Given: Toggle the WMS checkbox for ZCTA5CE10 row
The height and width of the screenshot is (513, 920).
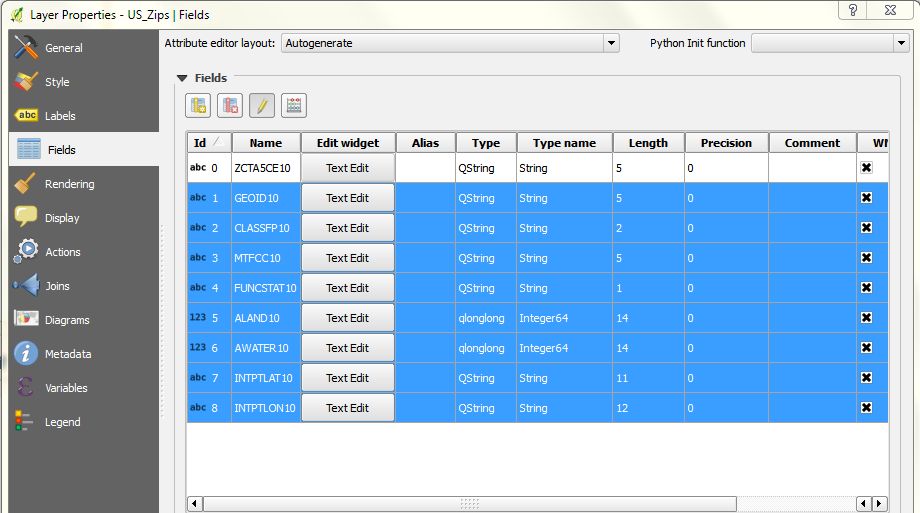Looking at the screenshot, I should 866,168.
